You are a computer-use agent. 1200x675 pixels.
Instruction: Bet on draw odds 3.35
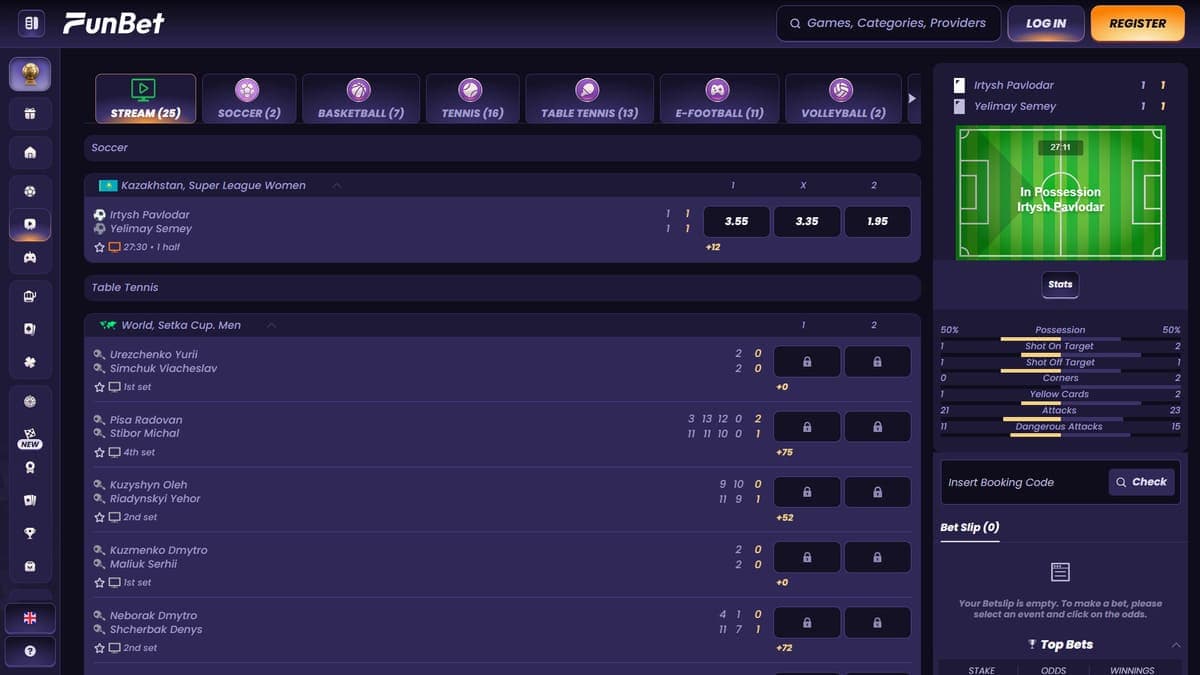click(807, 221)
